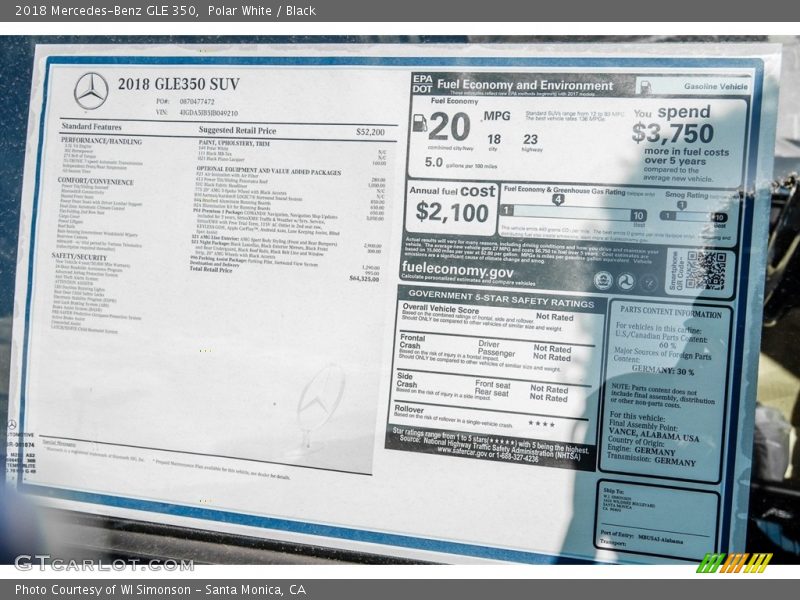Screen dimensions: 800x600
Task: Click the "Side Crash" label
Action: click(x=407, y=380)
